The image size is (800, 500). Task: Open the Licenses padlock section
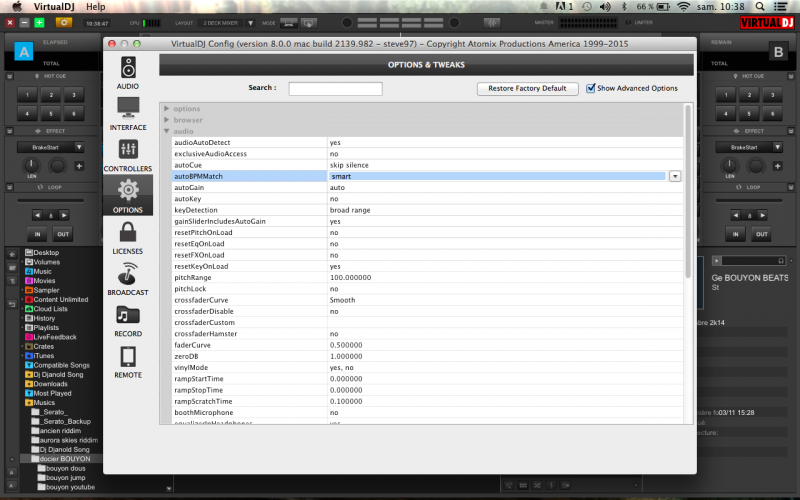[x=128, y=238]
